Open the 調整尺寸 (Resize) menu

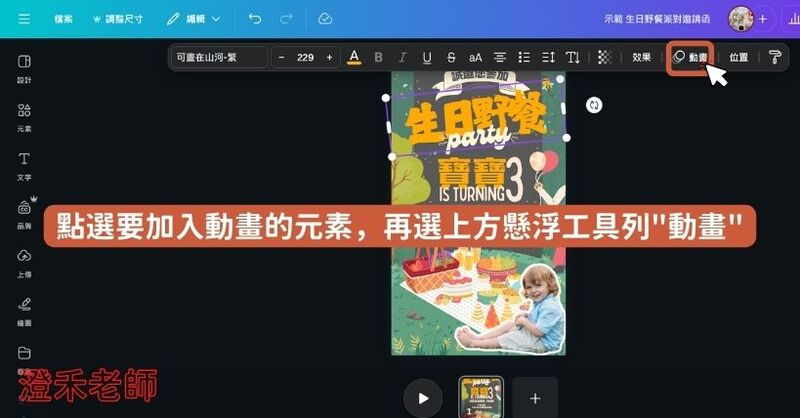coord(119,18)
